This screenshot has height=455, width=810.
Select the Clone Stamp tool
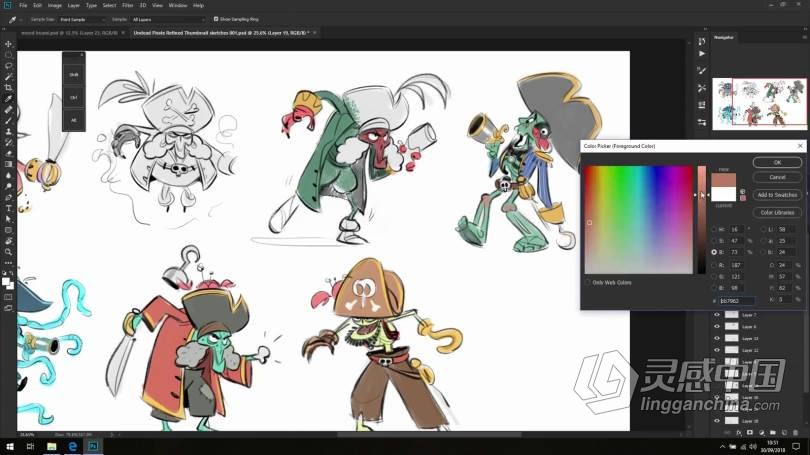coord(8,131)
